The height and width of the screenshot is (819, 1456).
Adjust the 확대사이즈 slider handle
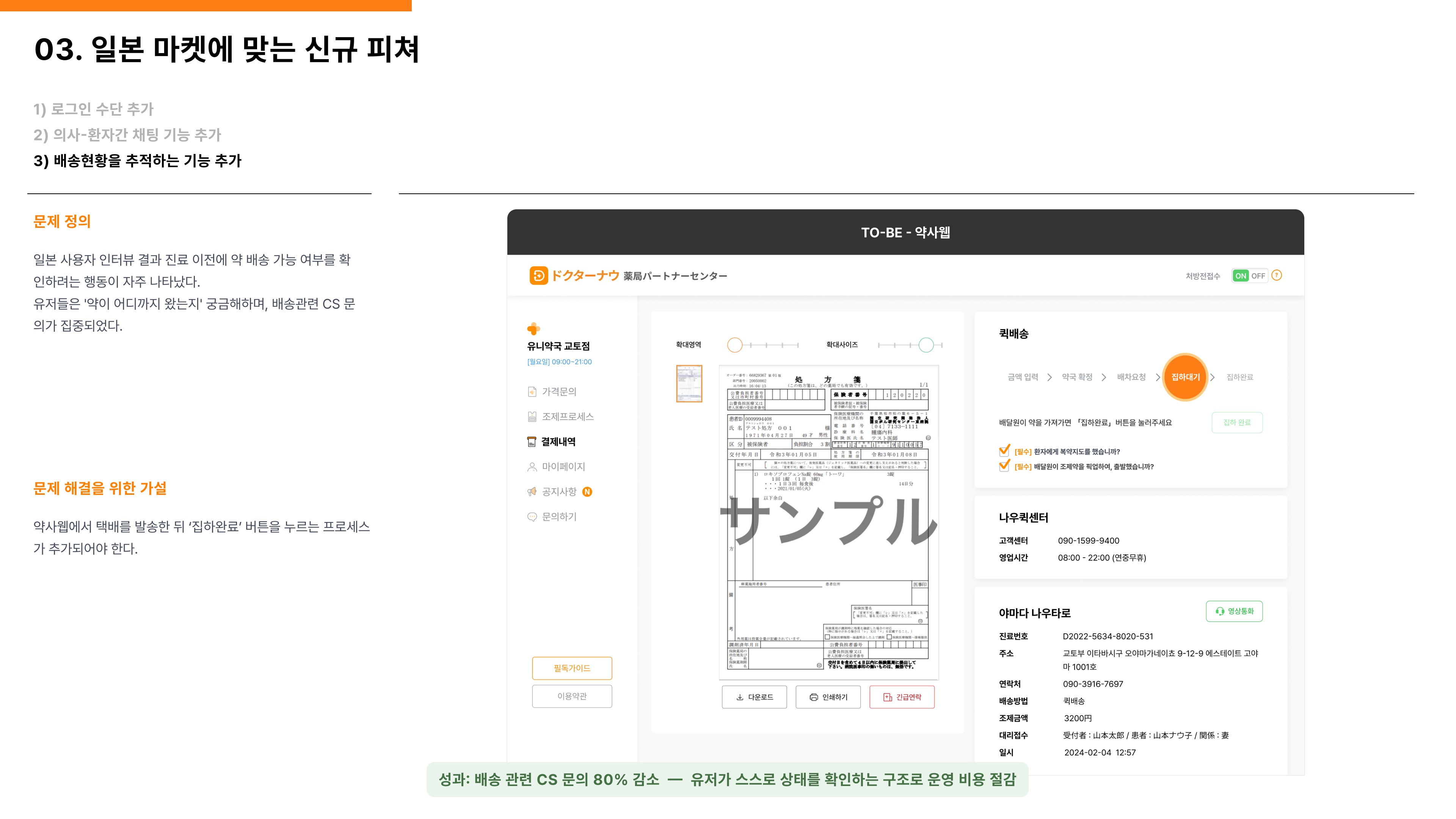pyautogui.click(x=926, y=345)
